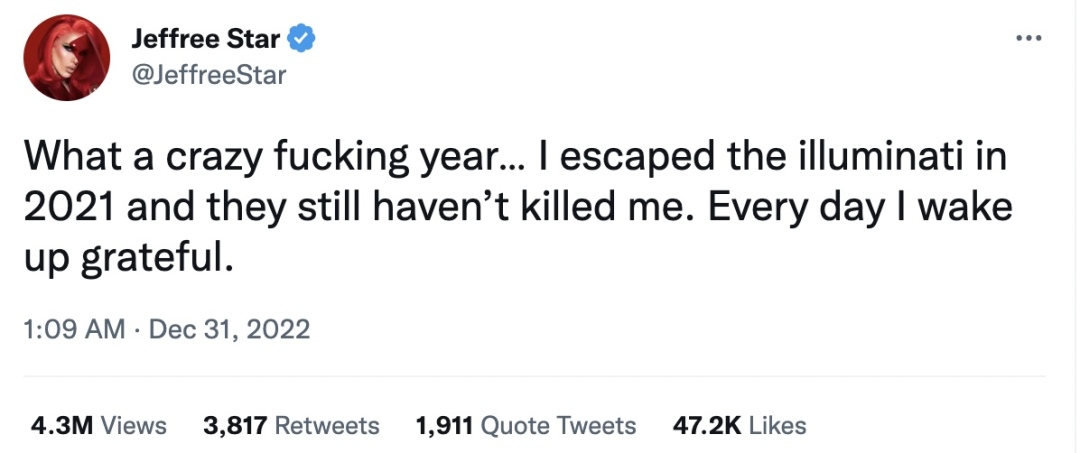This screenshot has width=1080, height=453.
Task: Show the Retweets list
Action: click(x=327, y=425)
